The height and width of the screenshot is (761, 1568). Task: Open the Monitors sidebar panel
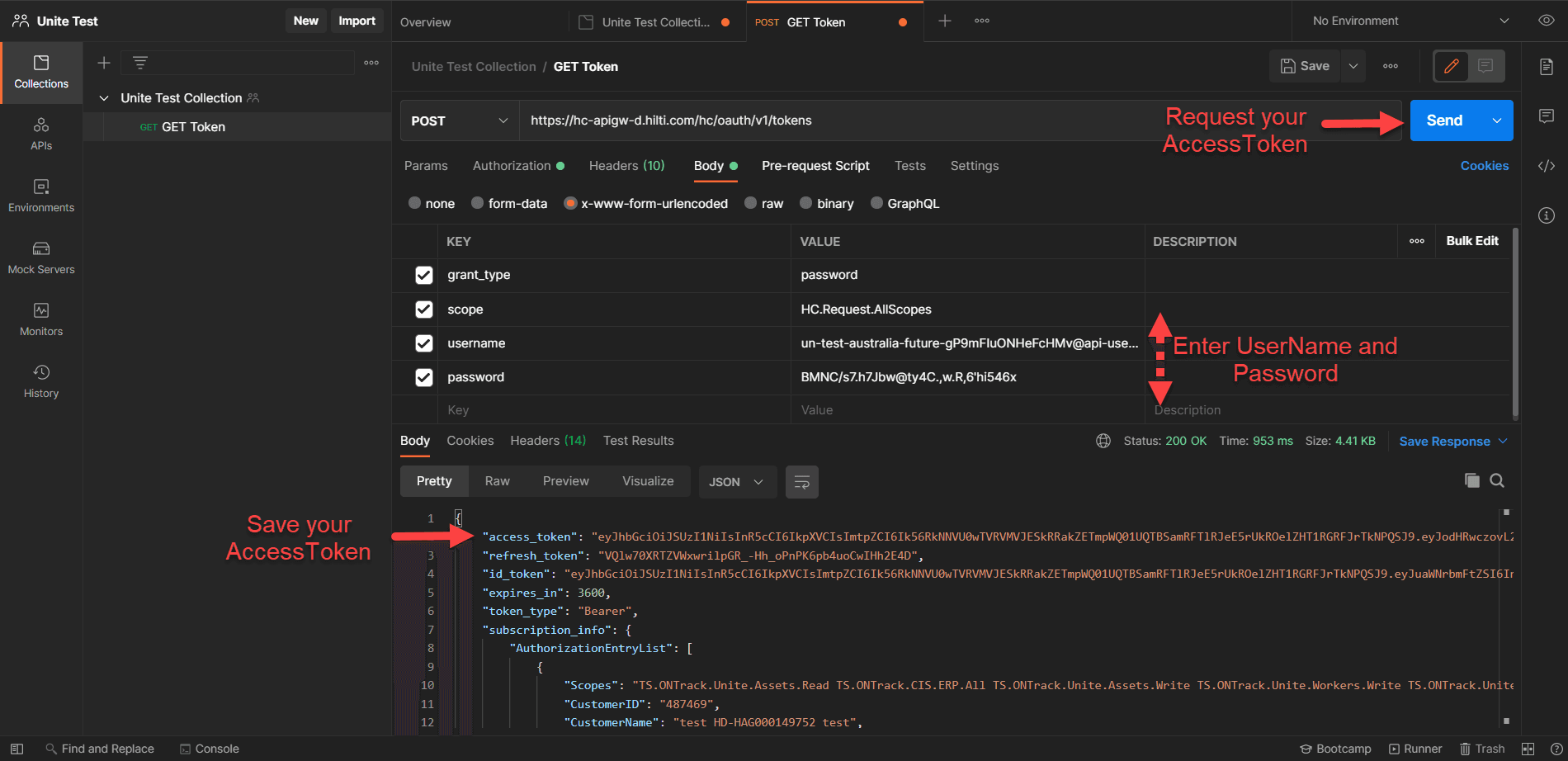pos(41,320)
